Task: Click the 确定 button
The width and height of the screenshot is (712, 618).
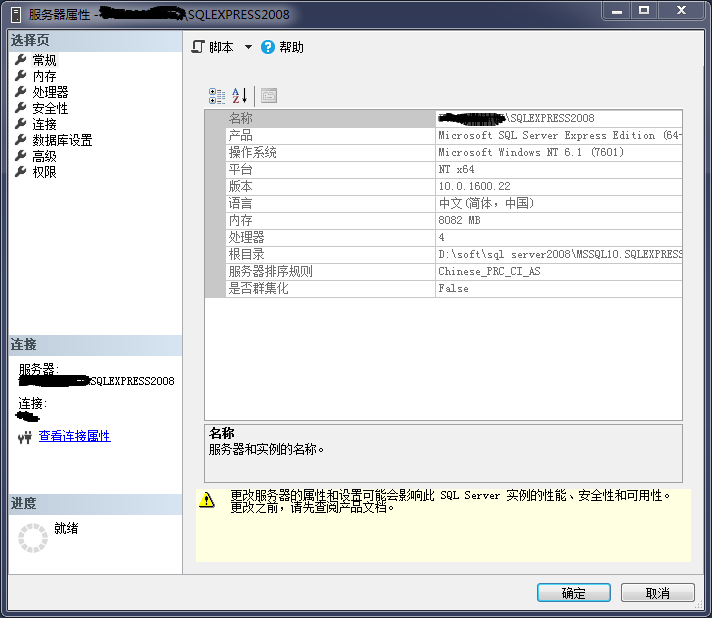Action: 574,593
